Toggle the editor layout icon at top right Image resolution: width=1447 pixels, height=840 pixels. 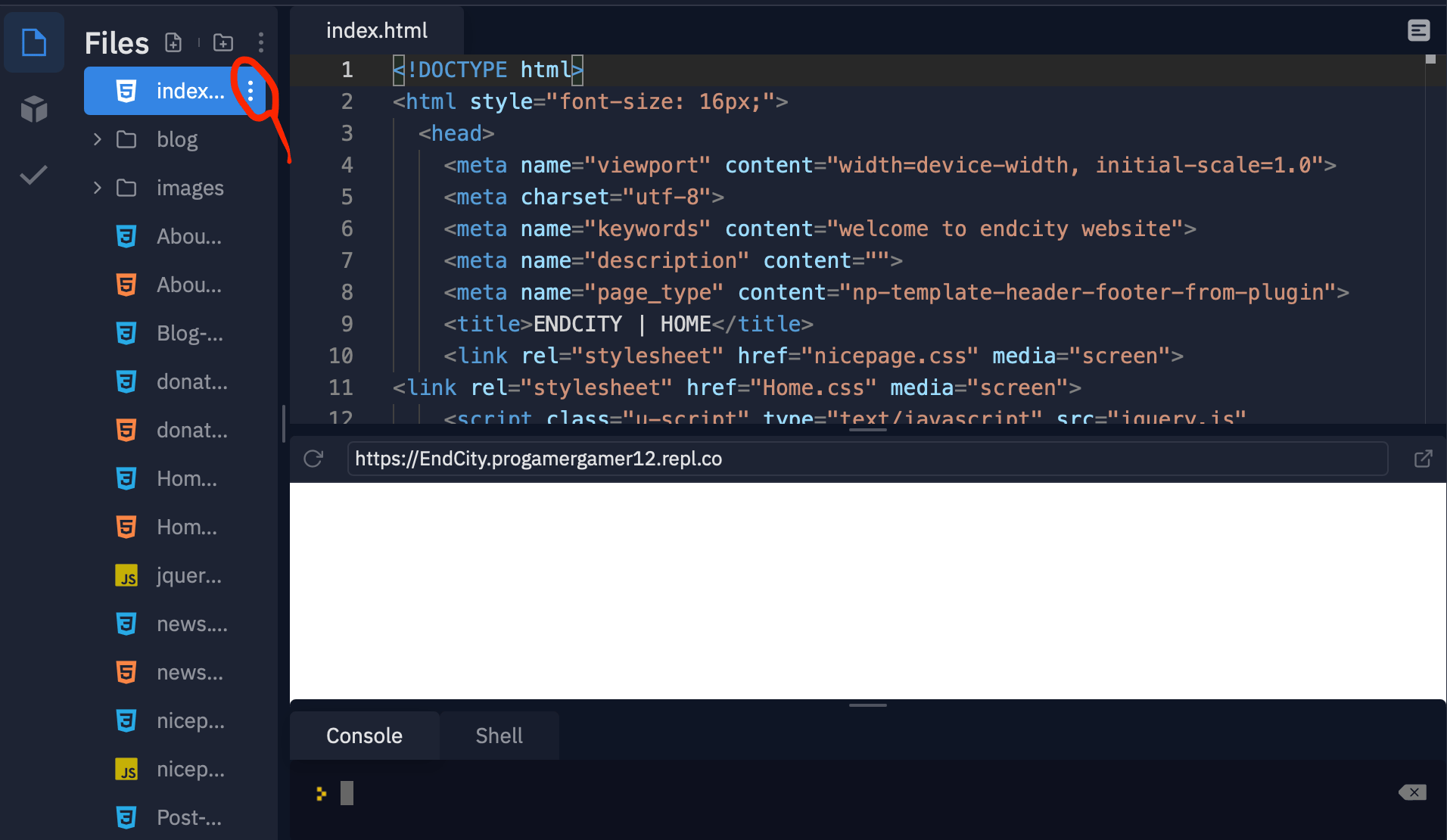1418,30
